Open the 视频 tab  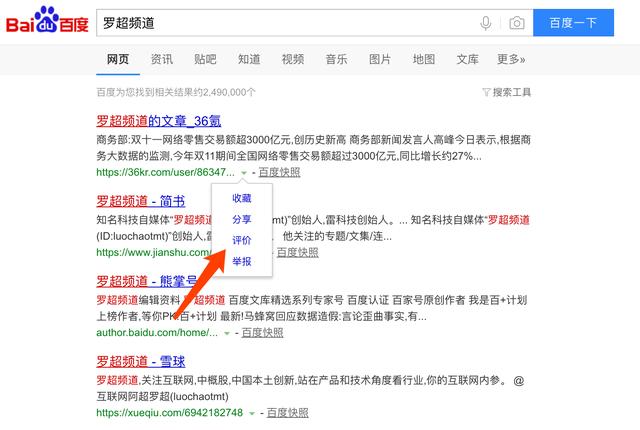(293, 60)
